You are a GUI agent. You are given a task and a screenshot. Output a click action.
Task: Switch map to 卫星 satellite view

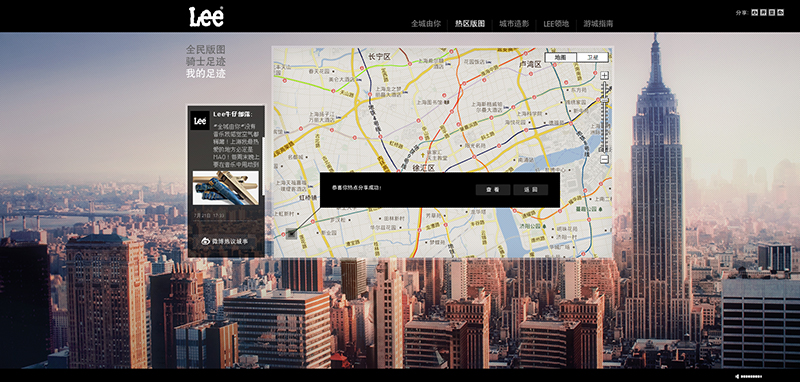tap(592, 58)
